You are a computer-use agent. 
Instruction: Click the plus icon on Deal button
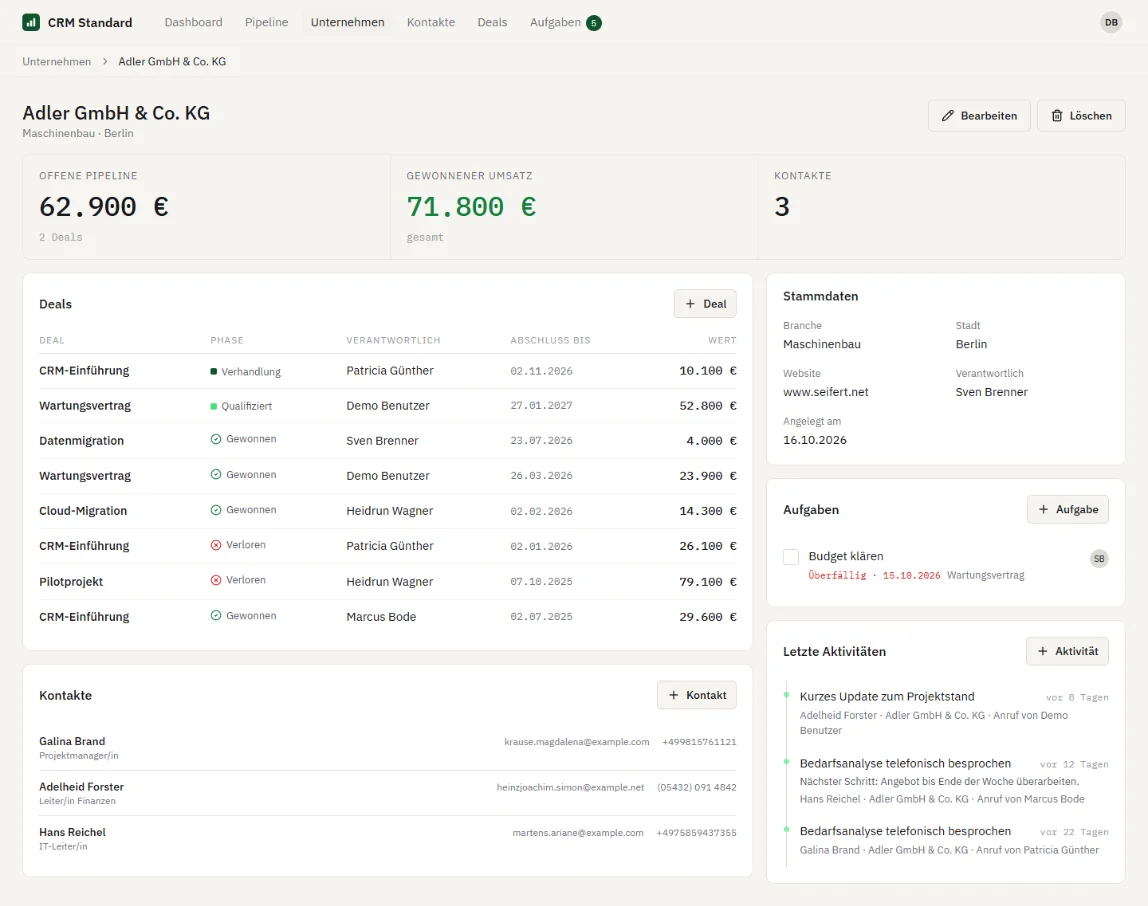tap(690, 304)
